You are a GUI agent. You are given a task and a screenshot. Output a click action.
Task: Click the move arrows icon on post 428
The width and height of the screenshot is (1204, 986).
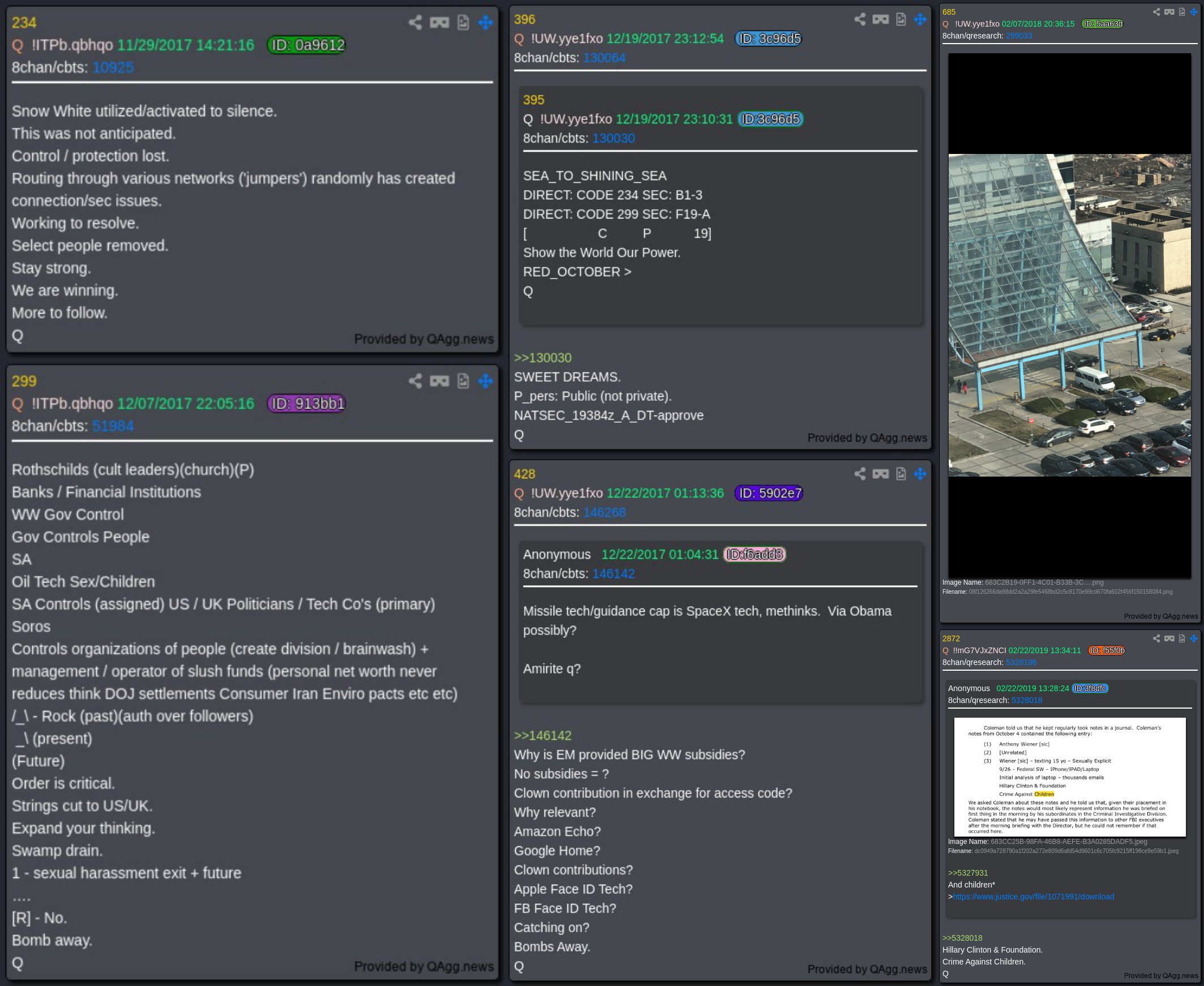pos(920,474)
